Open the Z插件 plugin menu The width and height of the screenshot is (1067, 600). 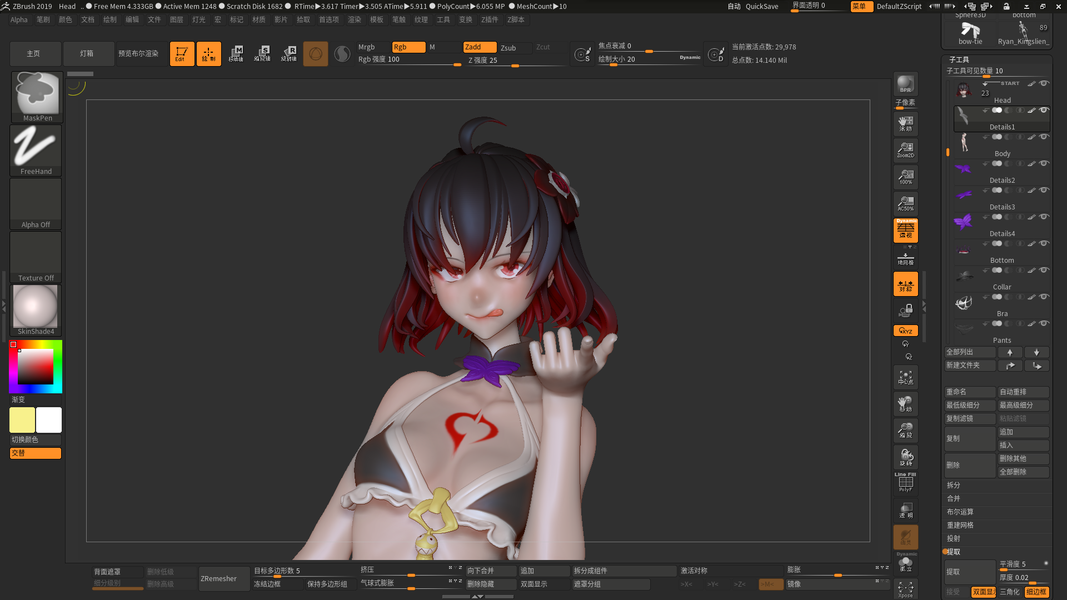[490, 20]
